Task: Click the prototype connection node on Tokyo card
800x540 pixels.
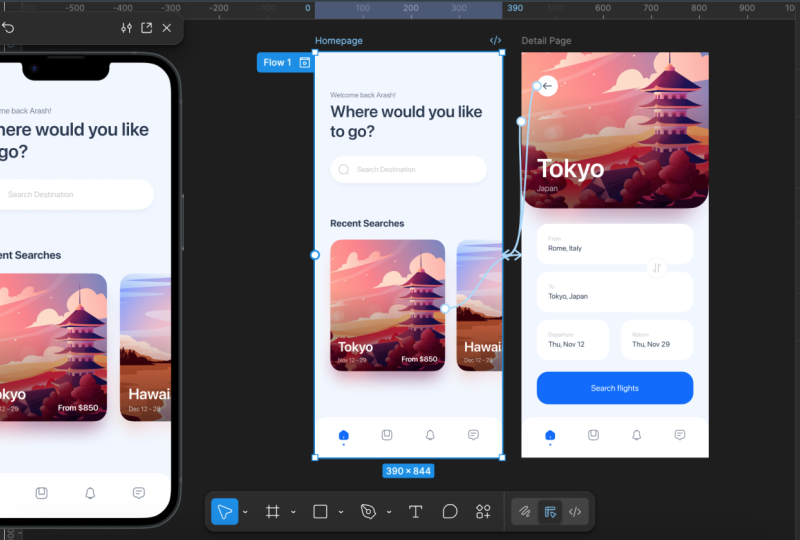Action: (x=445, y=308)
